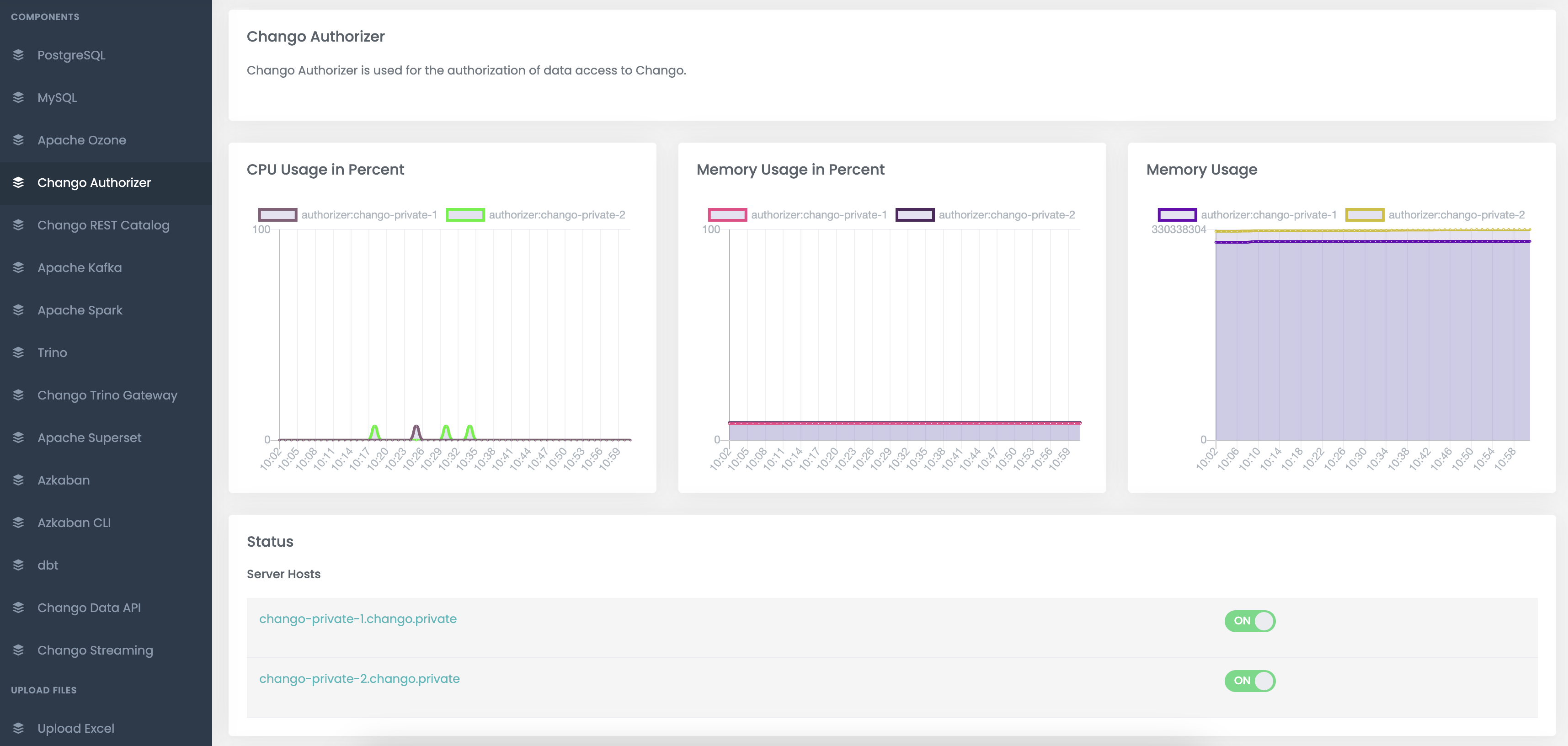Click the Apache Ozone layers icon

coord(18,140)
